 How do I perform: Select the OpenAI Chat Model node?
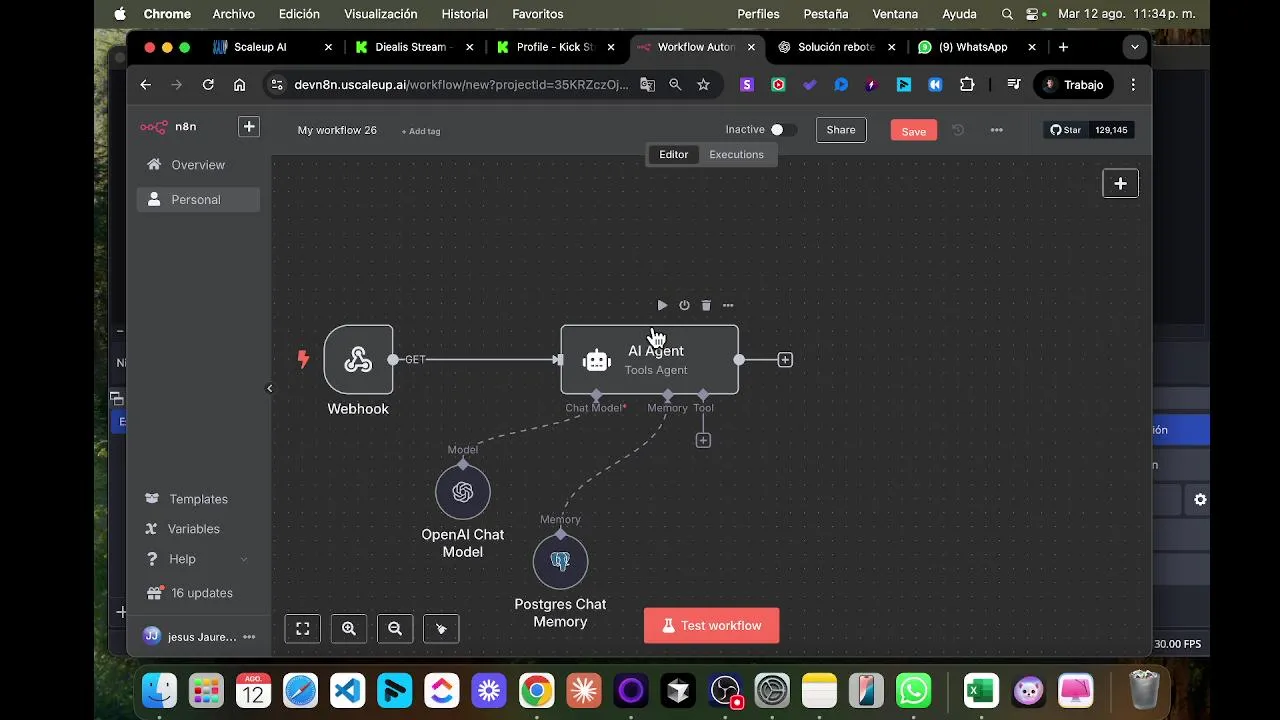(463, 492)
